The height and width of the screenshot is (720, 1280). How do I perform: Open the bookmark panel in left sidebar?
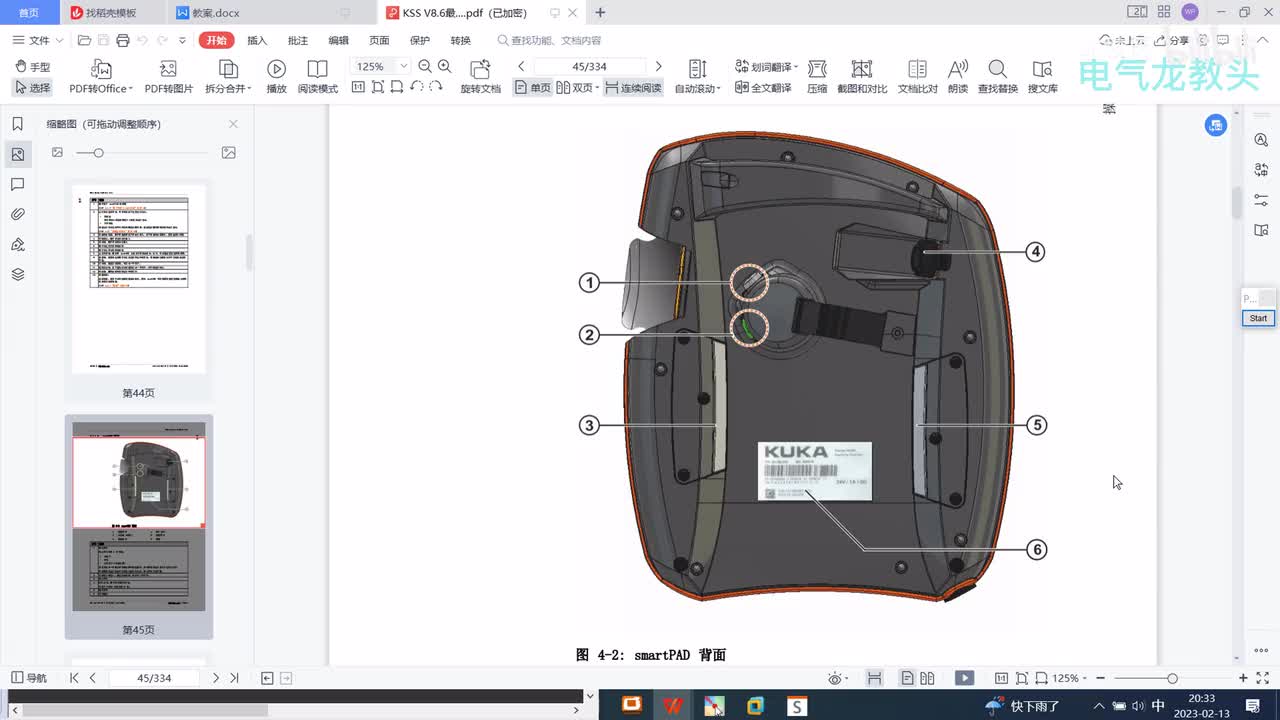coord(17,124)
